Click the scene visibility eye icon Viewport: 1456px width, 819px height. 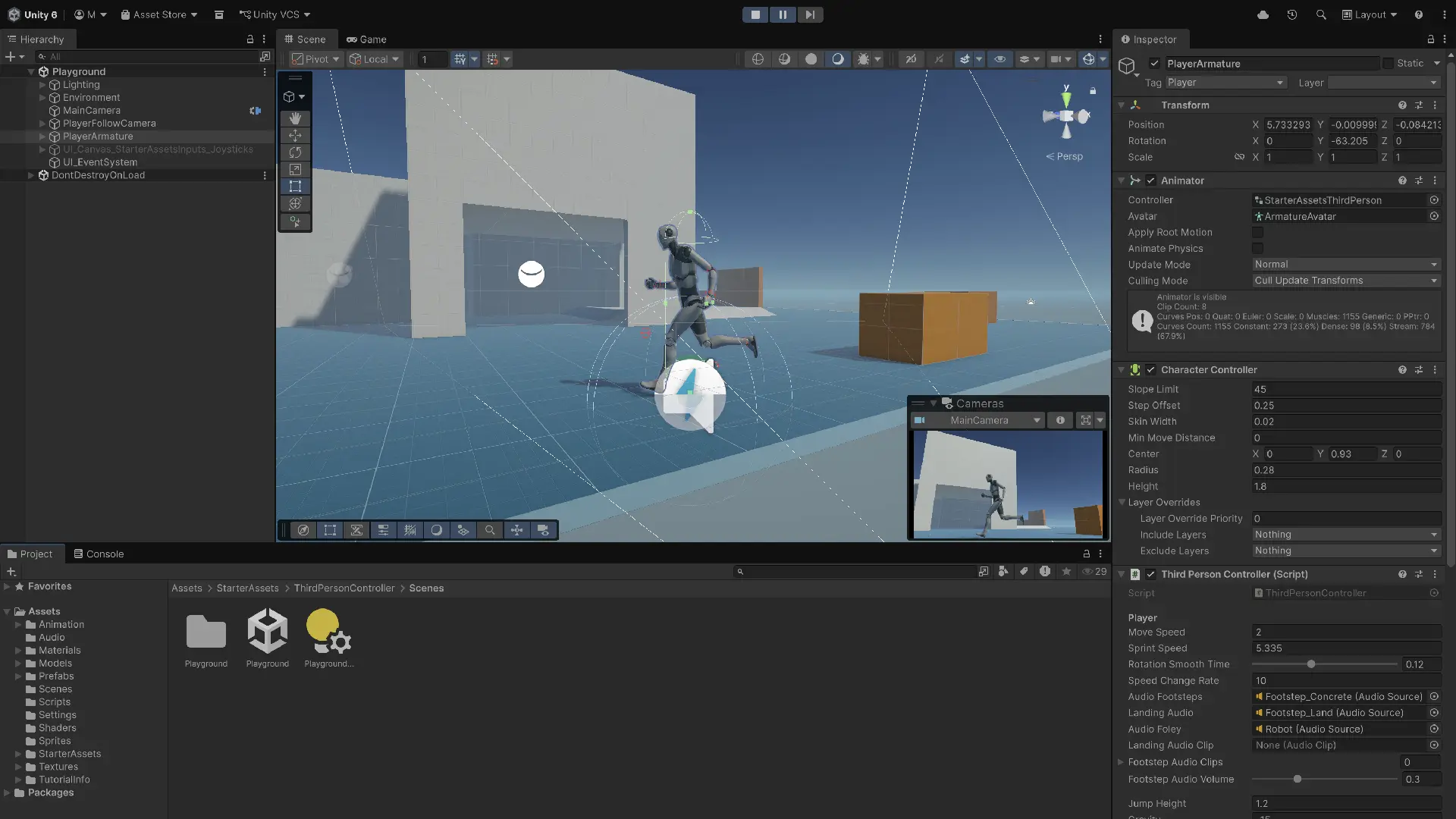tap(999, 59)
